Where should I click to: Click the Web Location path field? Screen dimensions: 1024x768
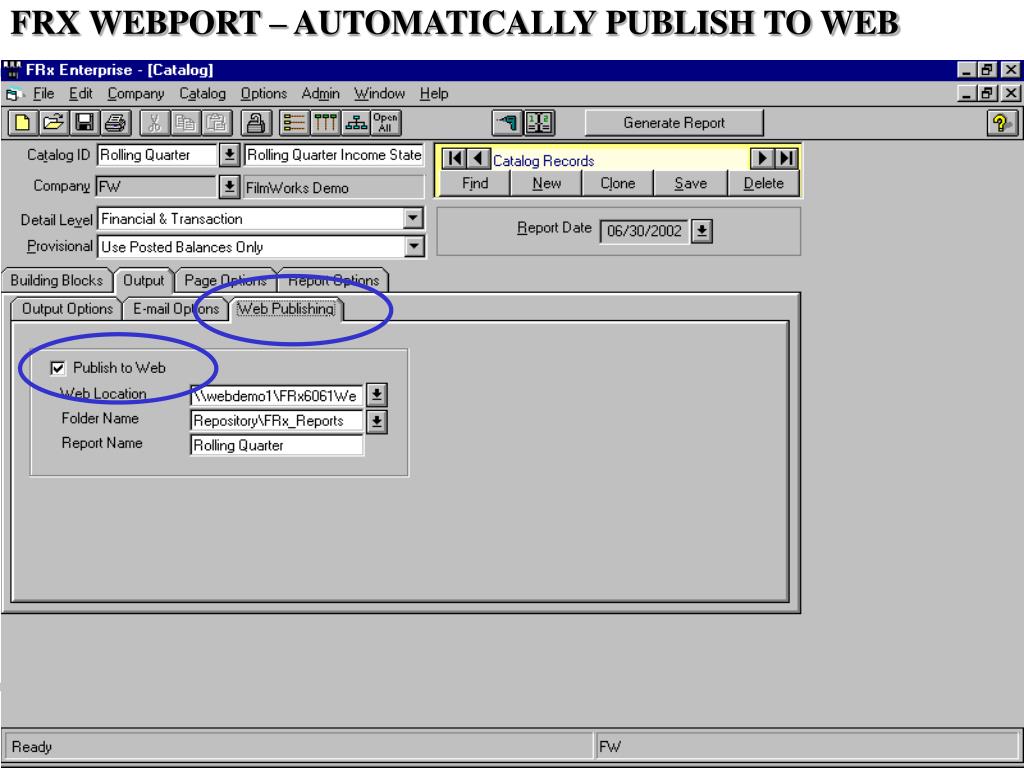(x=277, y=396)
